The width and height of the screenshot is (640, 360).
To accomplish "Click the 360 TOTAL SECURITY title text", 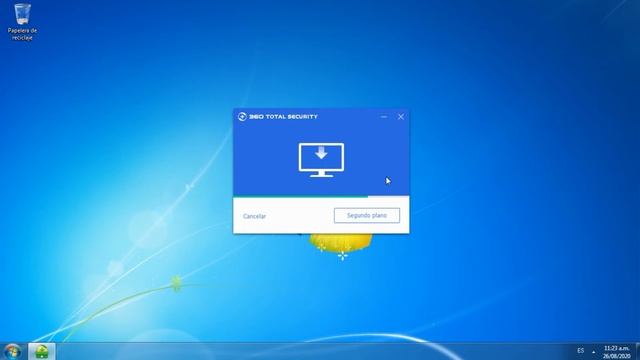I will [283, 117].
